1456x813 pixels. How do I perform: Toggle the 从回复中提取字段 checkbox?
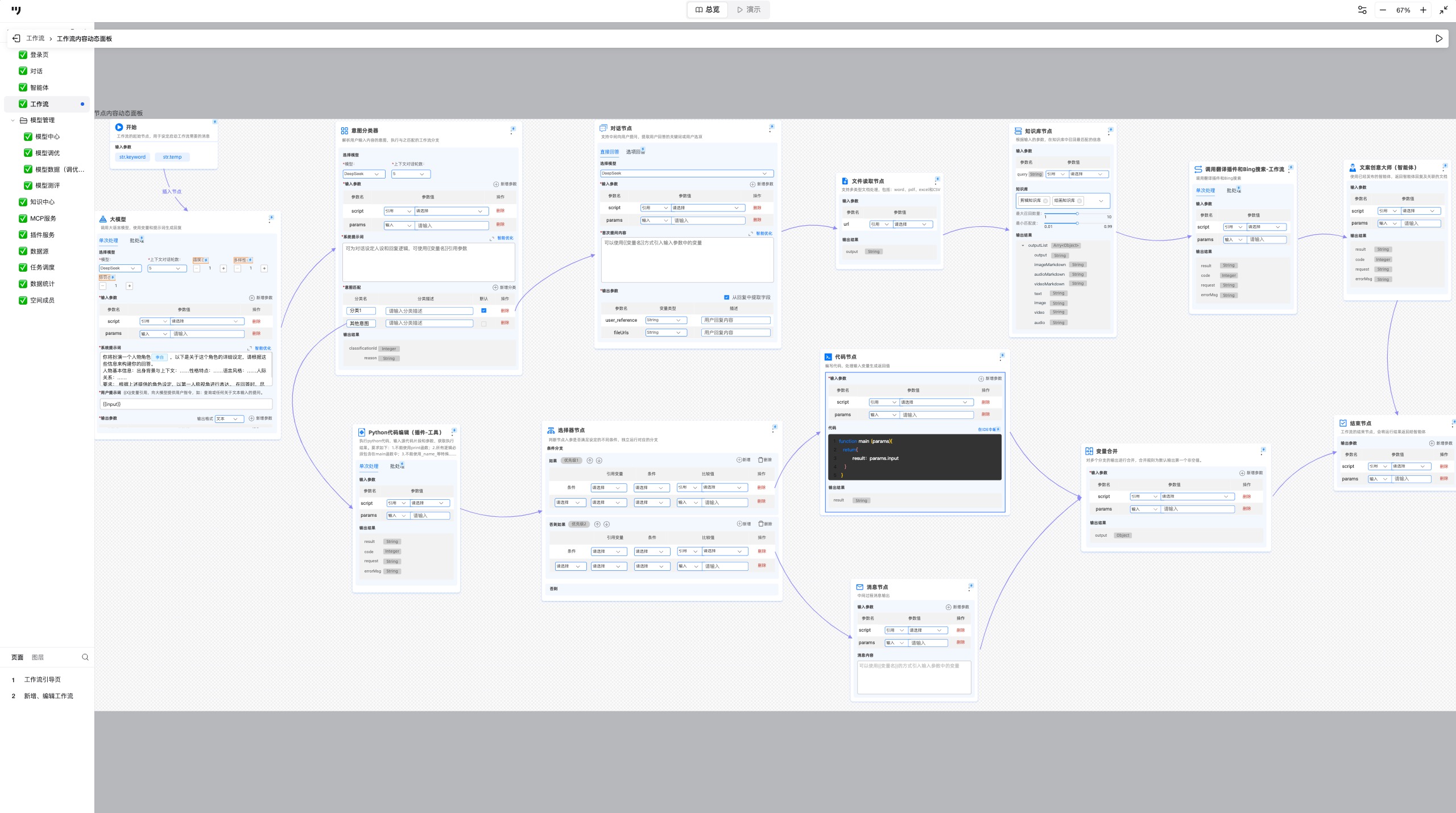(x=726, y=297)
